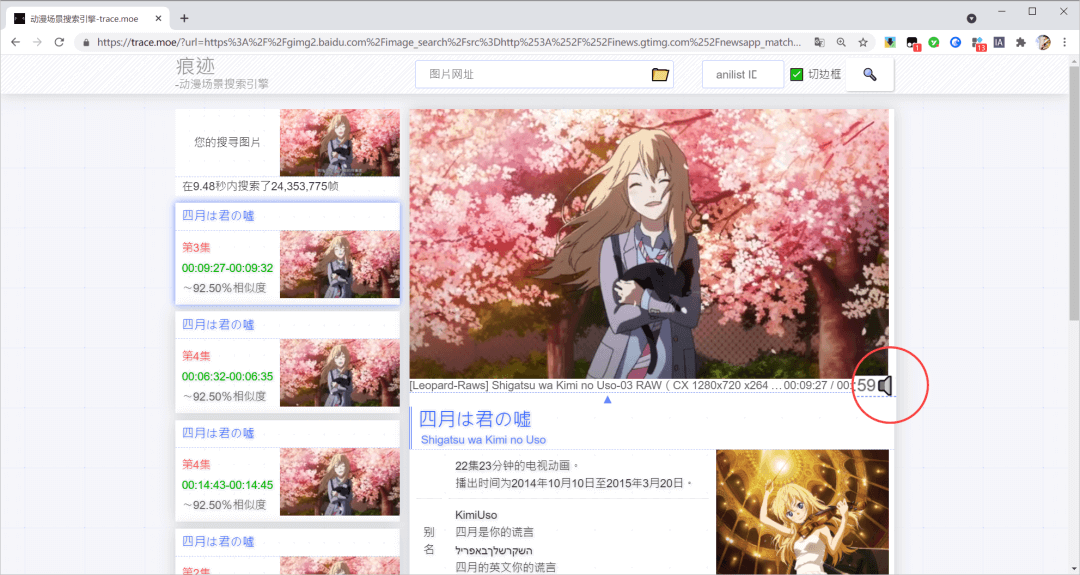Viewport: 1080px width, 575px height.
Task: Select result 第4集 00:14:43-00:14:45
Action: coord(287,470)
